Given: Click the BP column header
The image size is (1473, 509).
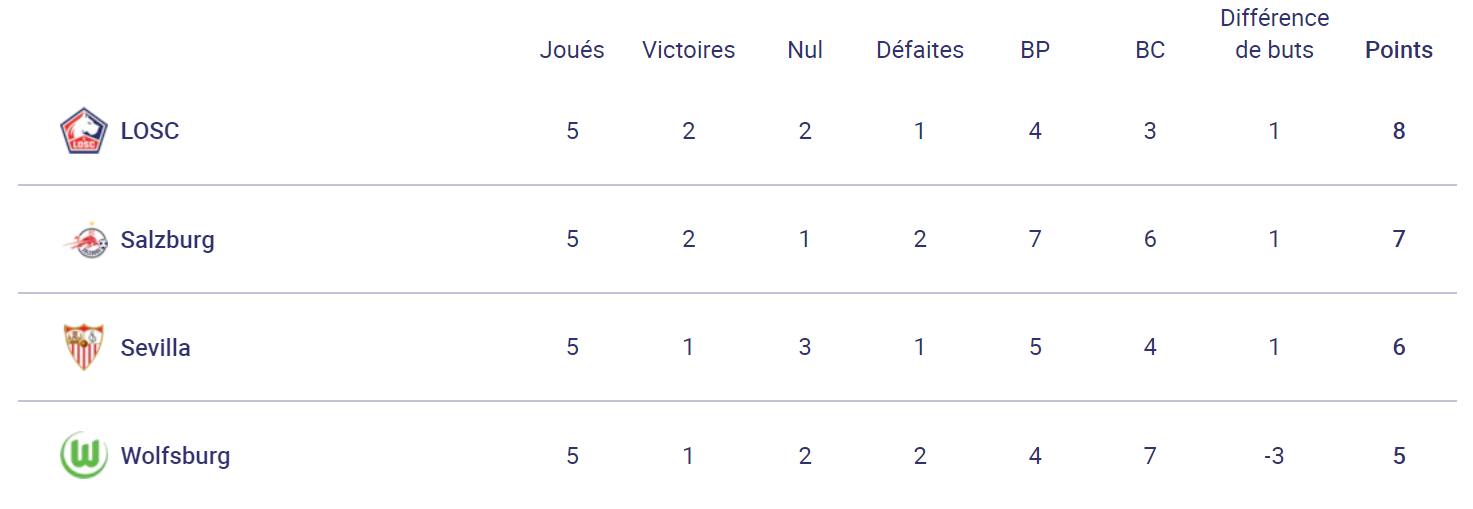Looking at the screenshot, I should pyautogui.click(x=1035, y=50).
